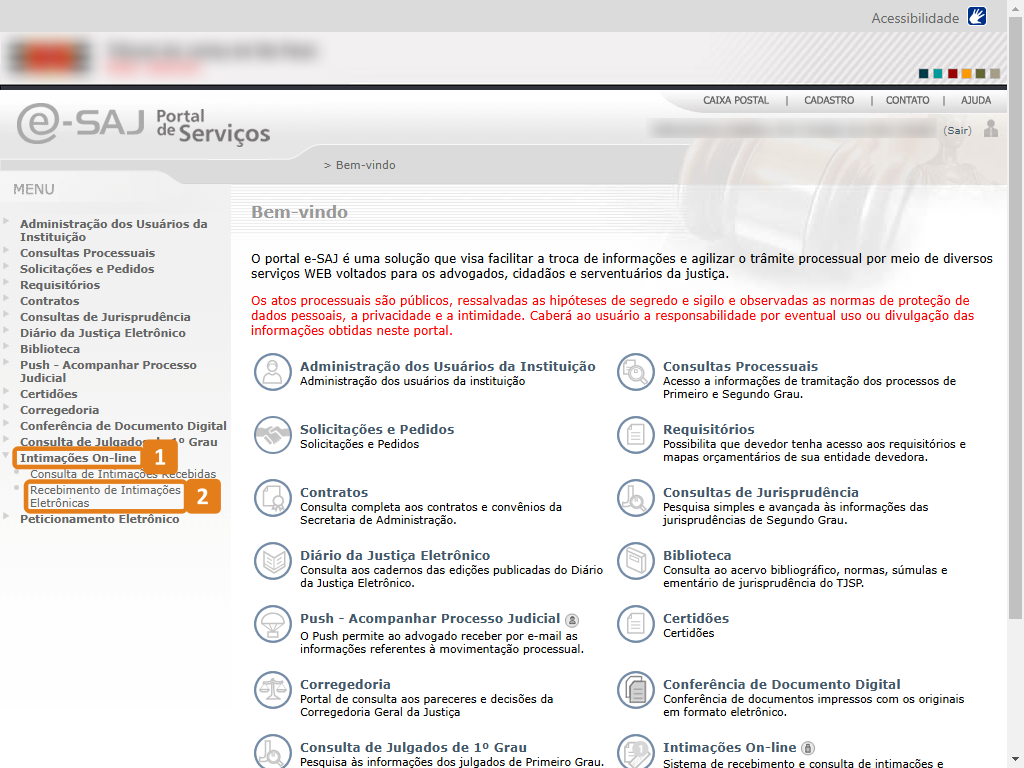1024x768 pixels.
Task: Click the Diário da Justiça Eletrônico book icon
Action: tap(272, 561)
